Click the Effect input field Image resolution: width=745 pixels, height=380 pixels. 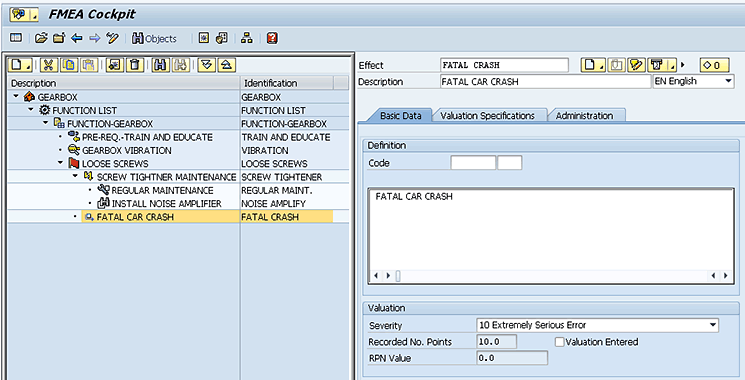coord(504,65)
